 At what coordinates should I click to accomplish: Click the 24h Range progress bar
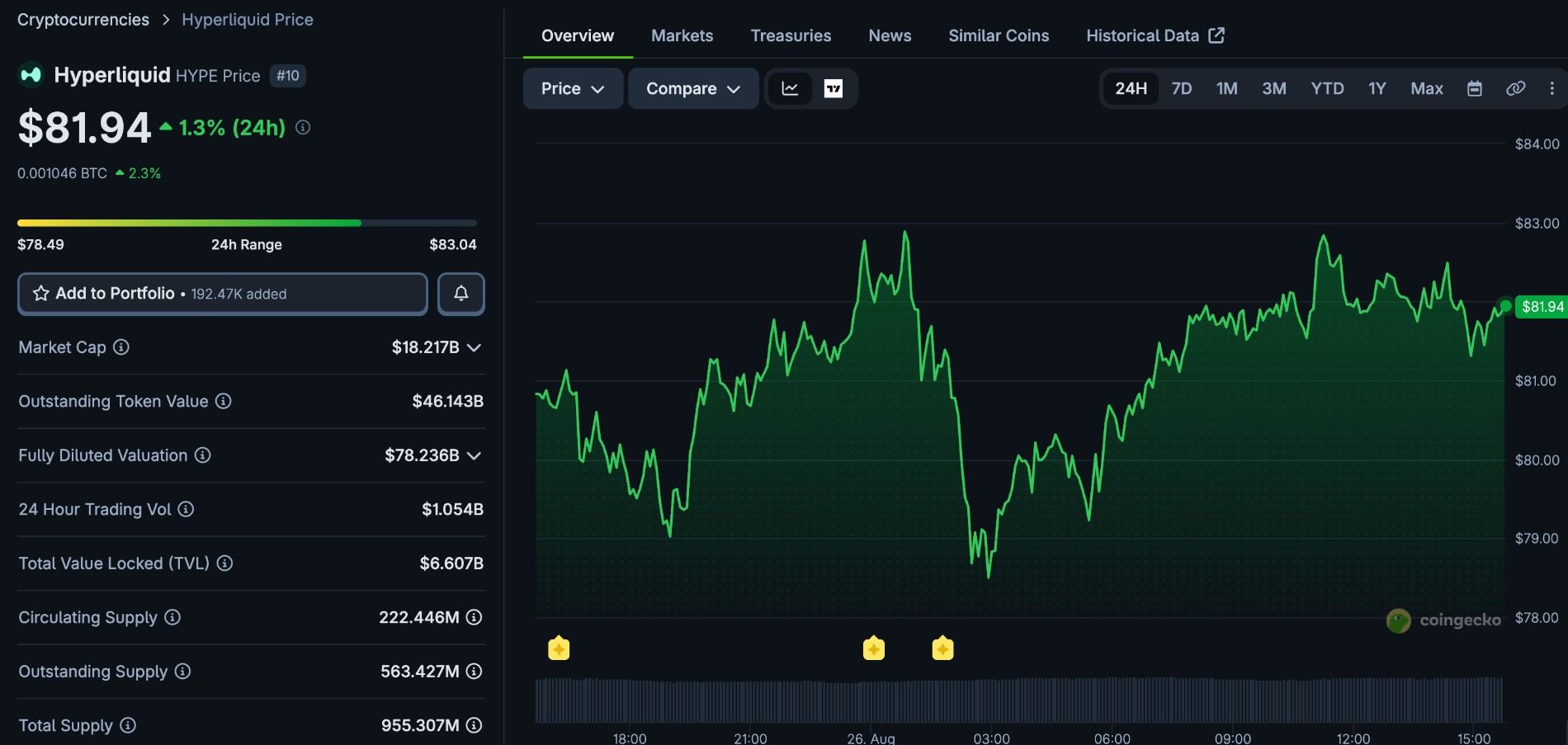[247, 223]
